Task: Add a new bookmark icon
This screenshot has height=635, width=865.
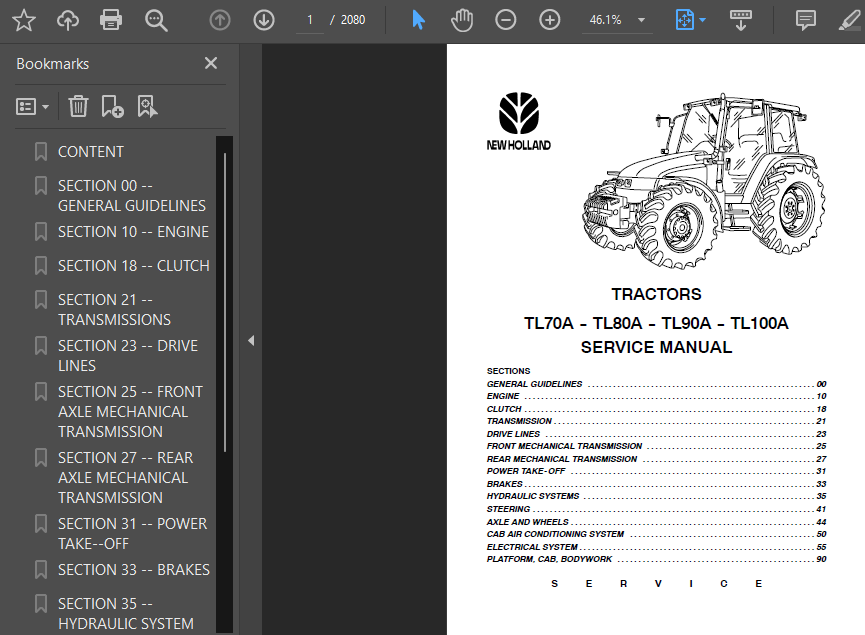Action: [113, 106]
